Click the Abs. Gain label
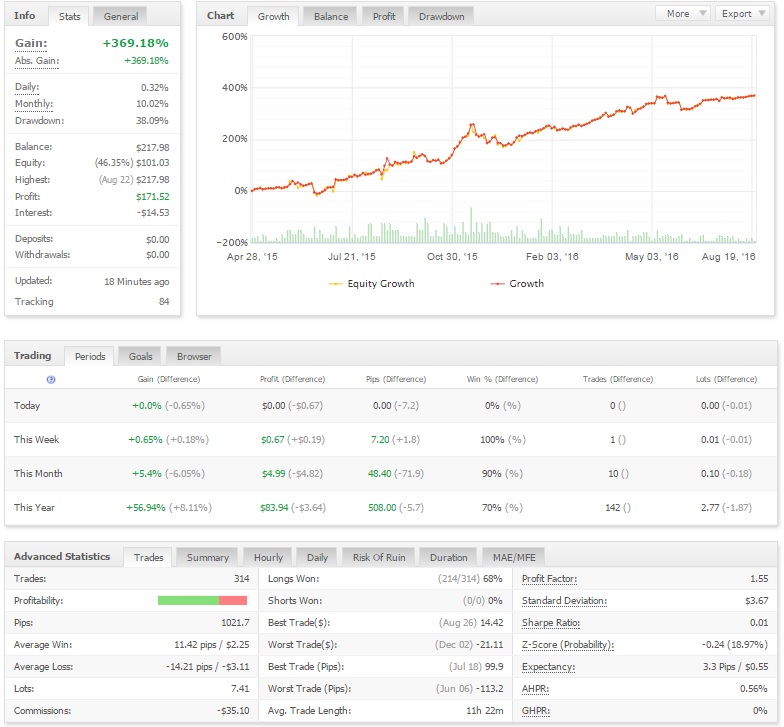The image size is (784, 727). pyautogui.click(x=36, y=61)
